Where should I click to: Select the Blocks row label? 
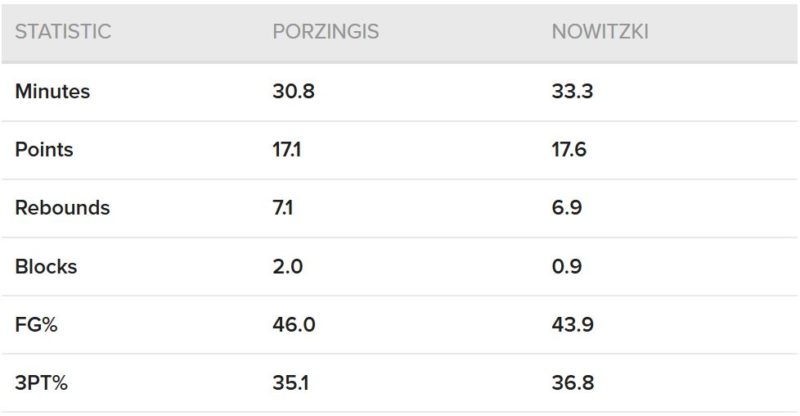pos(46,267)
